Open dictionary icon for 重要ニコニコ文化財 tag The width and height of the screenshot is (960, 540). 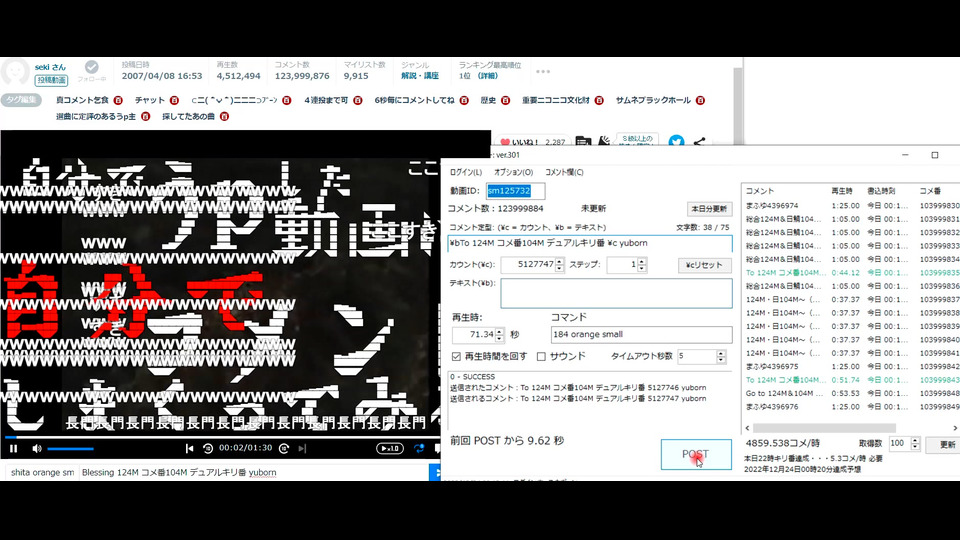point(599,100)
